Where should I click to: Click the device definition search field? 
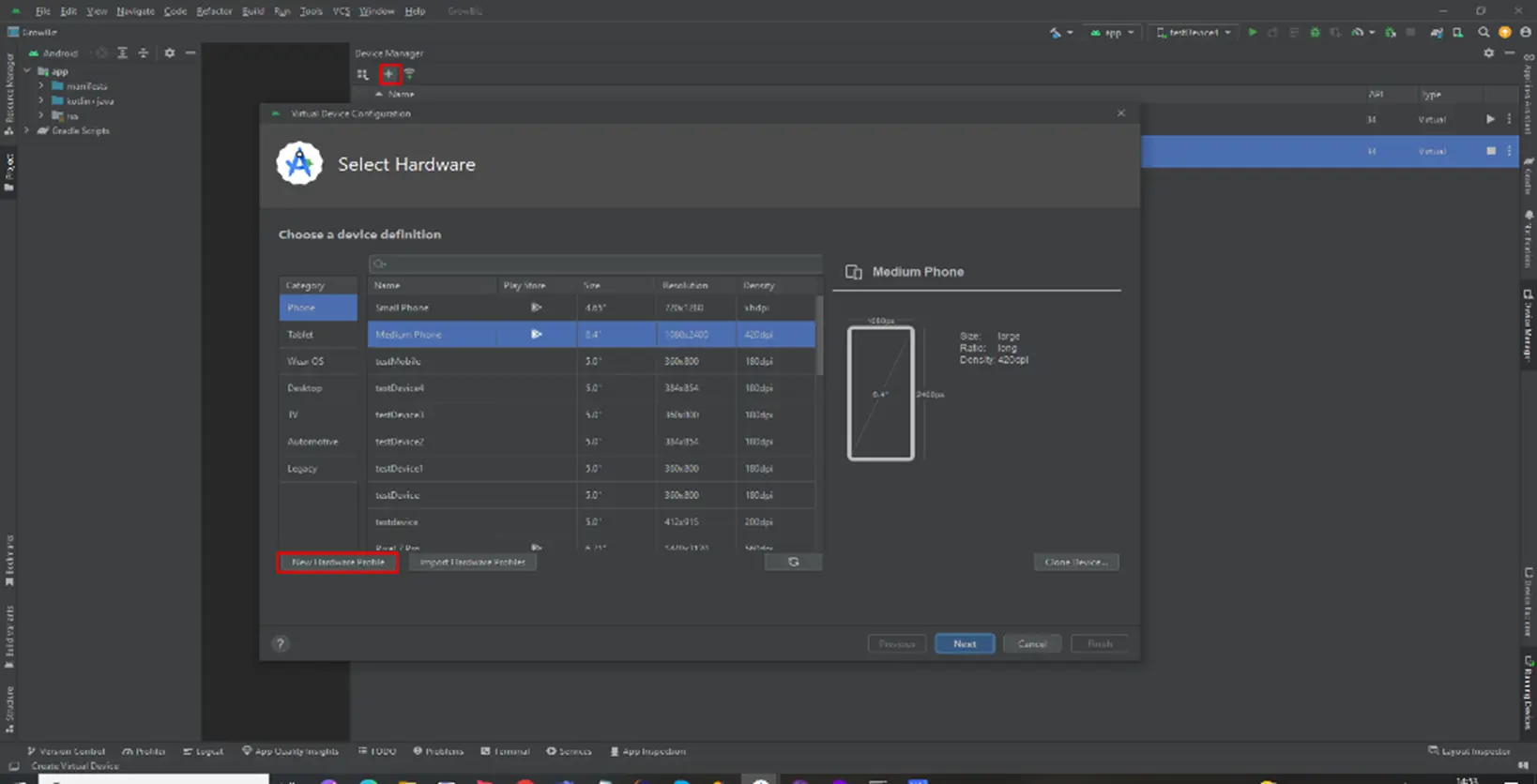tap(596, 264)
